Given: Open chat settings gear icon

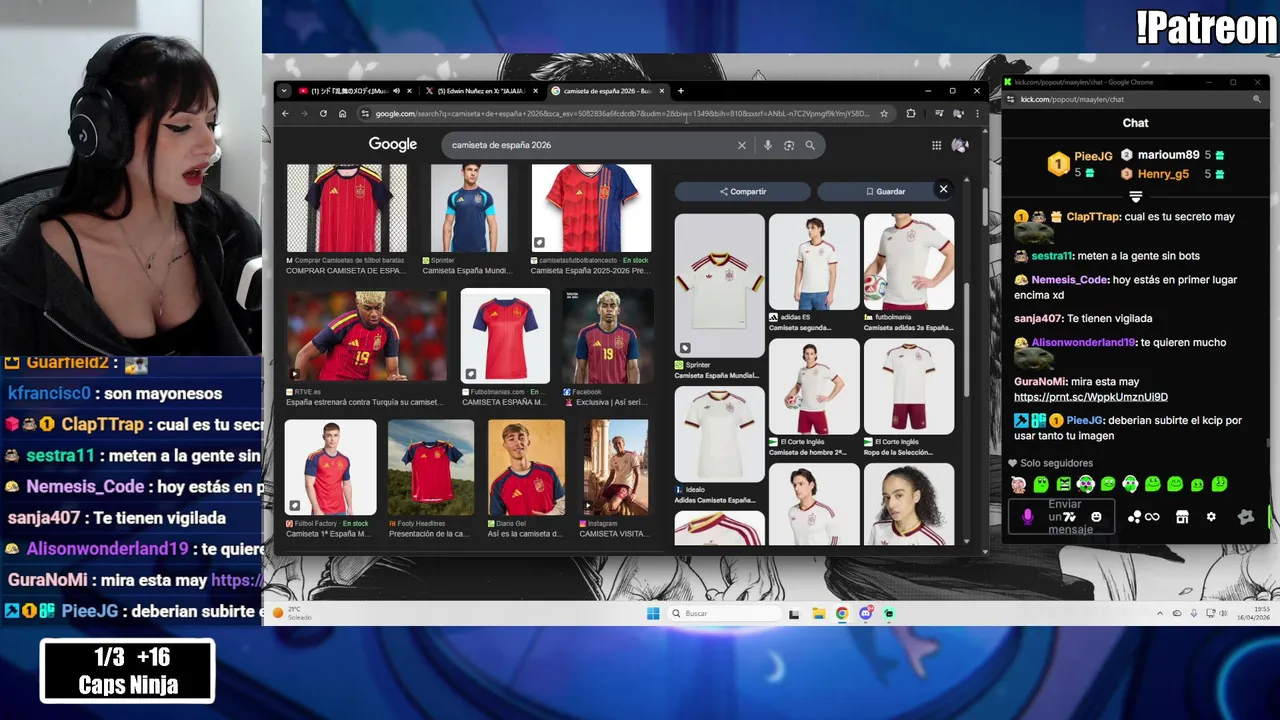Looking at the screenshot, I should click(1211, 517).
